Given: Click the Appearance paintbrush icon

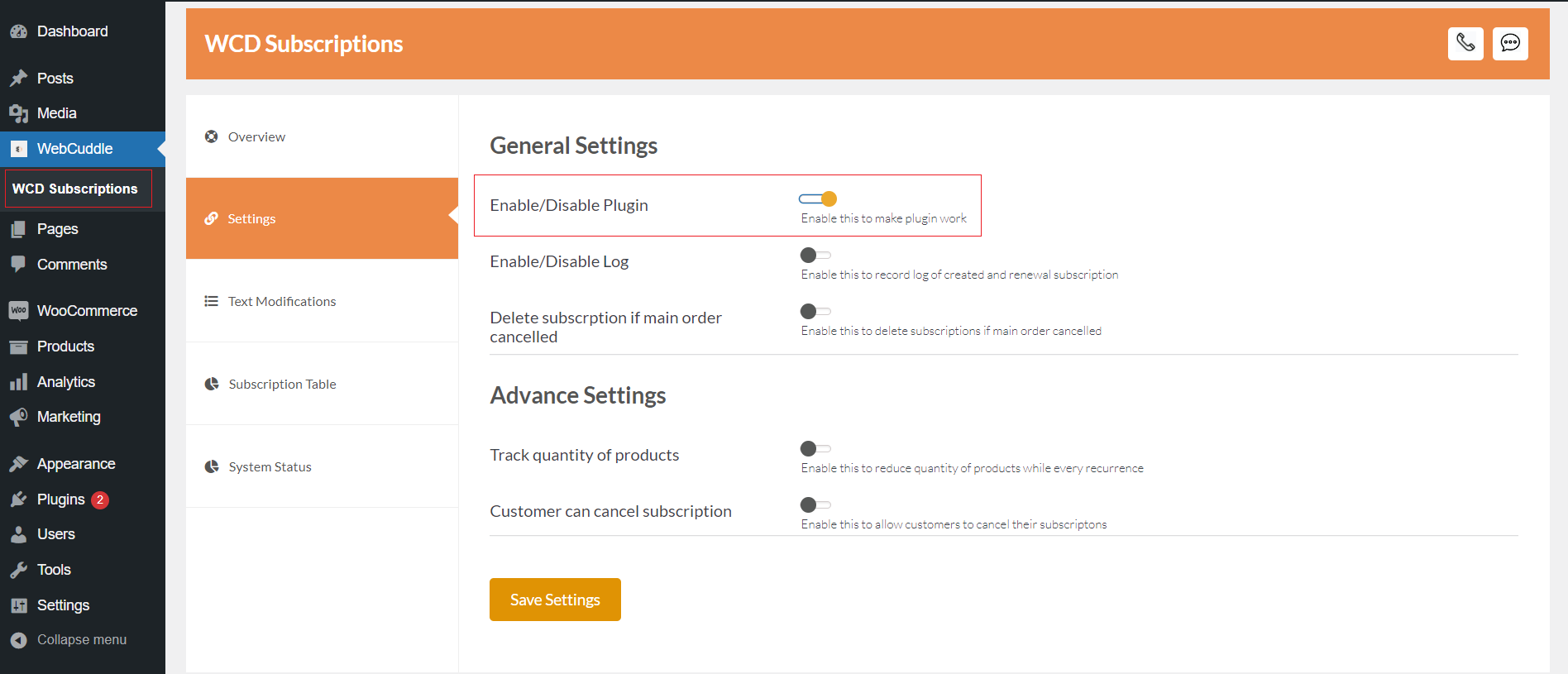Looking at the screenshot, I should (18, 464).
